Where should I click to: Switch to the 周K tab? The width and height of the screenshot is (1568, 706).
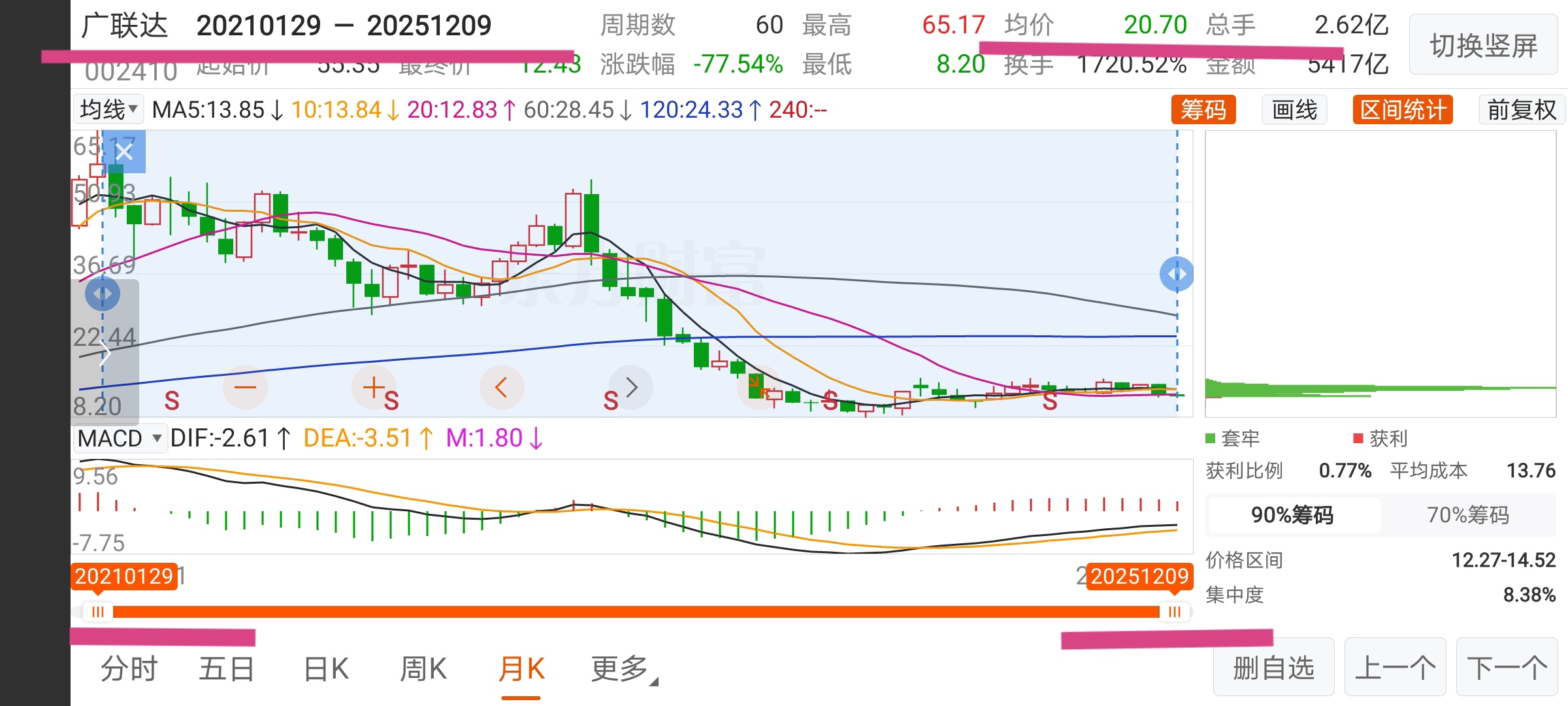[x=423, y=669]
